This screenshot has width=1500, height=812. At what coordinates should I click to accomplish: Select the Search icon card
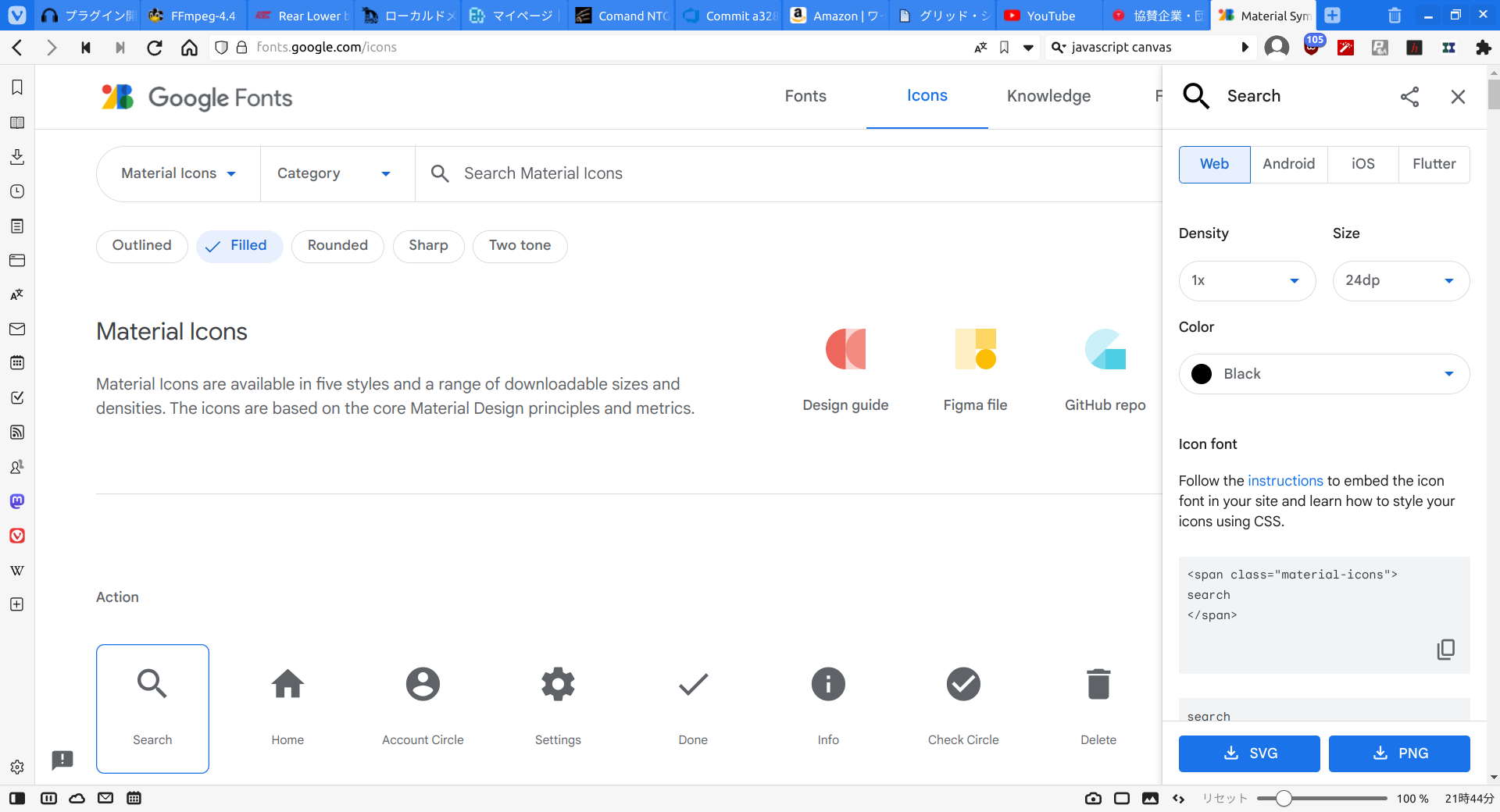[152, 708]
